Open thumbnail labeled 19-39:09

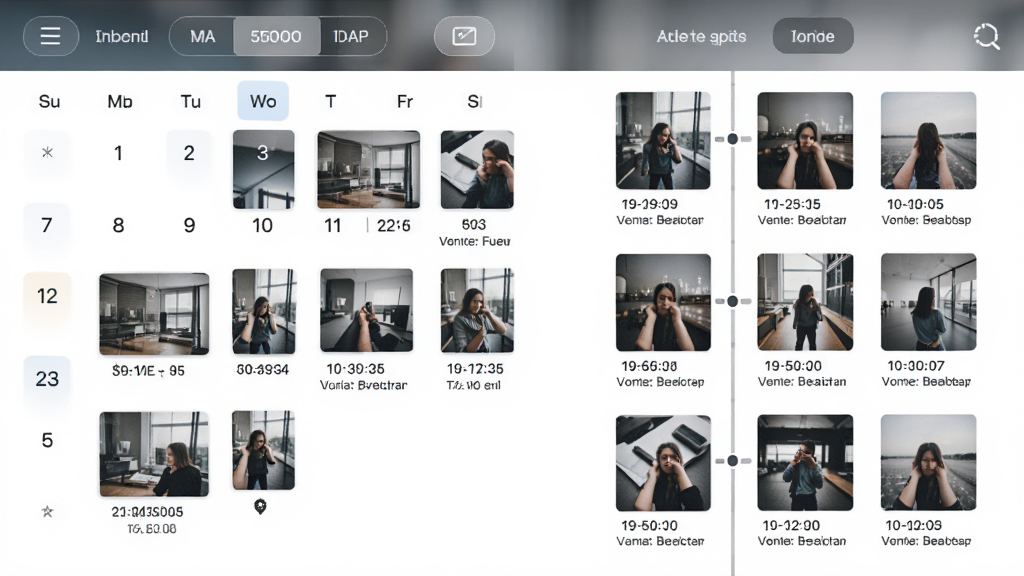pyautogui.click(x=663, y=140)
